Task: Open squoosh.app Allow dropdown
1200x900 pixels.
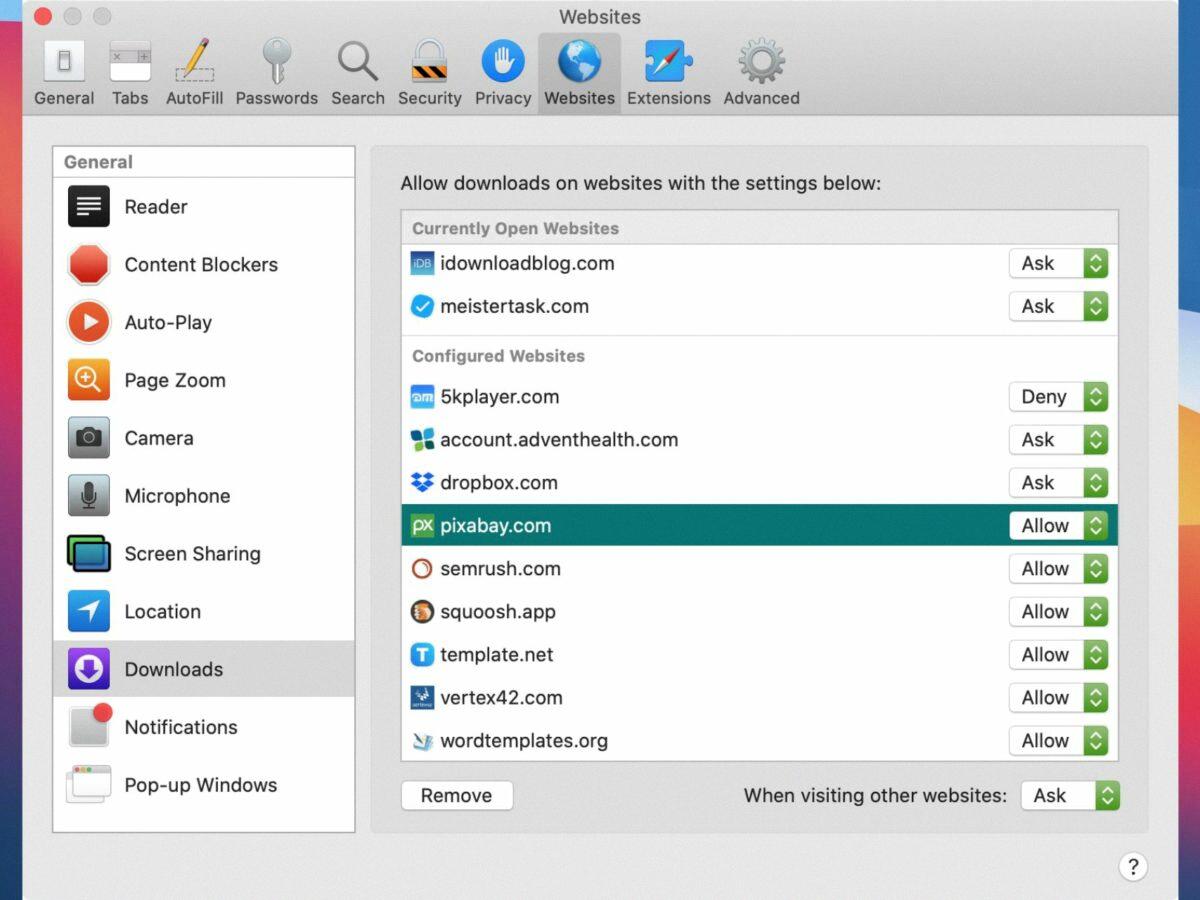Action: point(1058,612)
